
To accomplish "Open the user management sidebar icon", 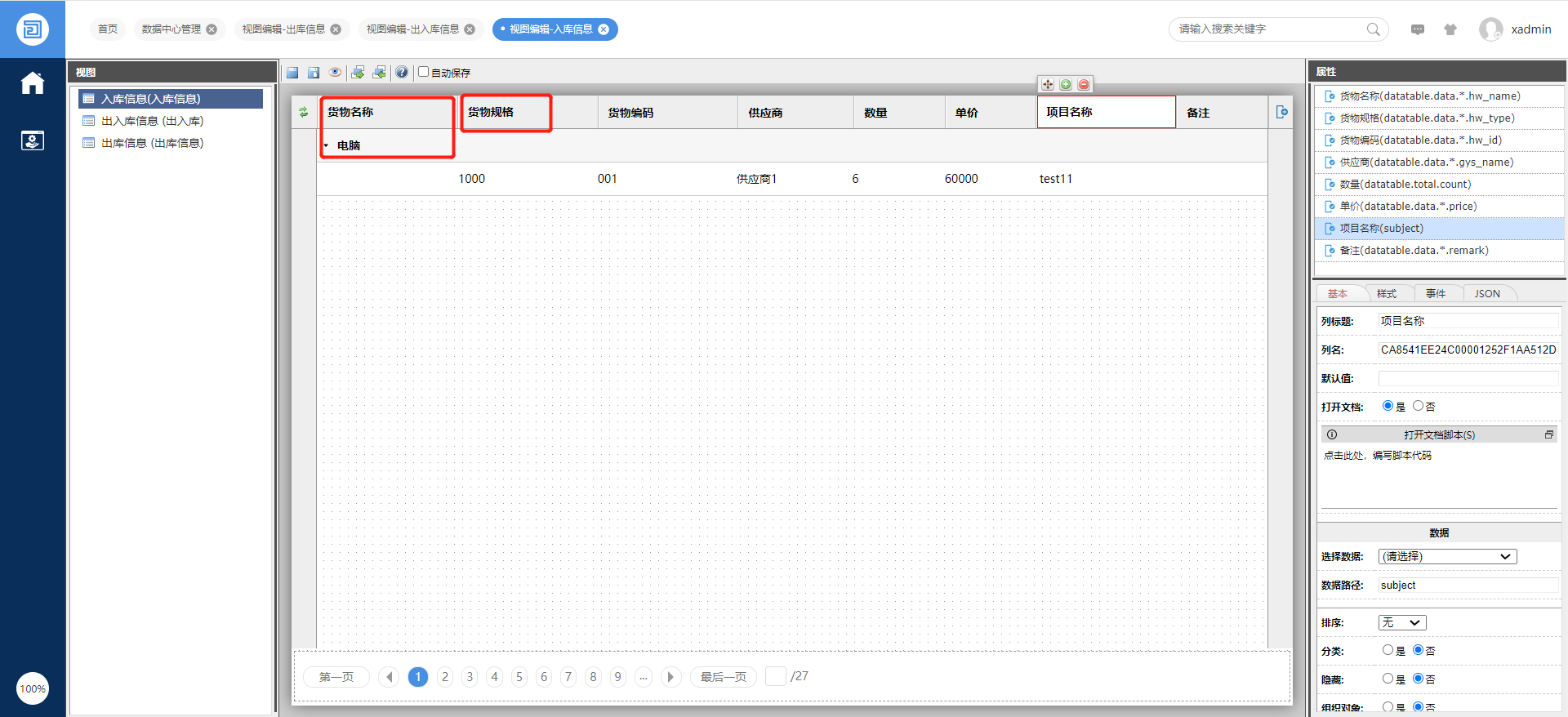I will point(33,140).
